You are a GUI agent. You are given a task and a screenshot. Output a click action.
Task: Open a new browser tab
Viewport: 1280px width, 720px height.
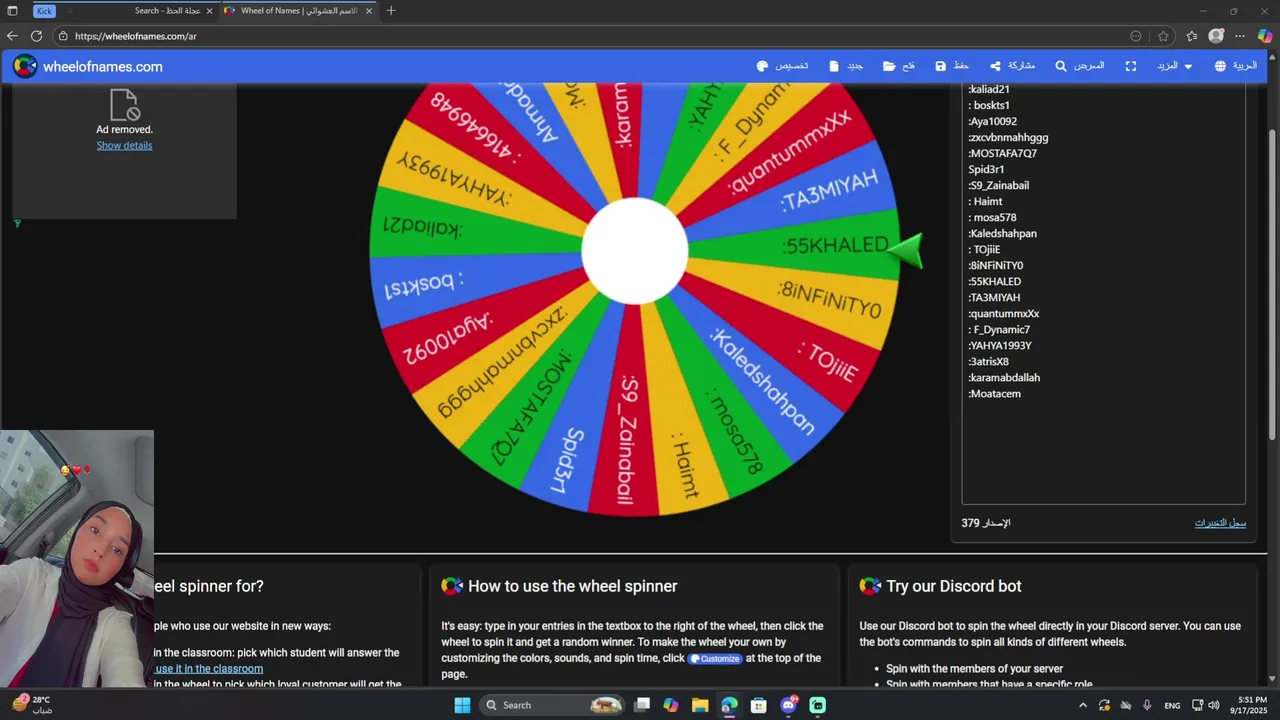[x=391, y=11]
